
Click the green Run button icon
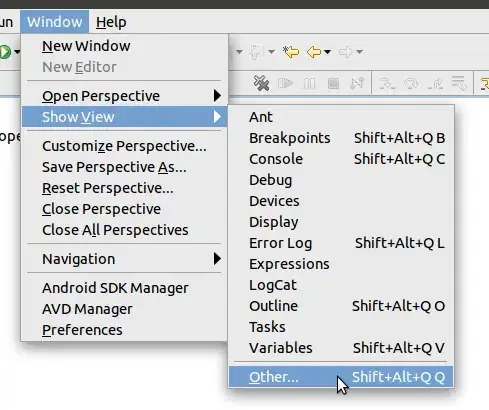5,52
